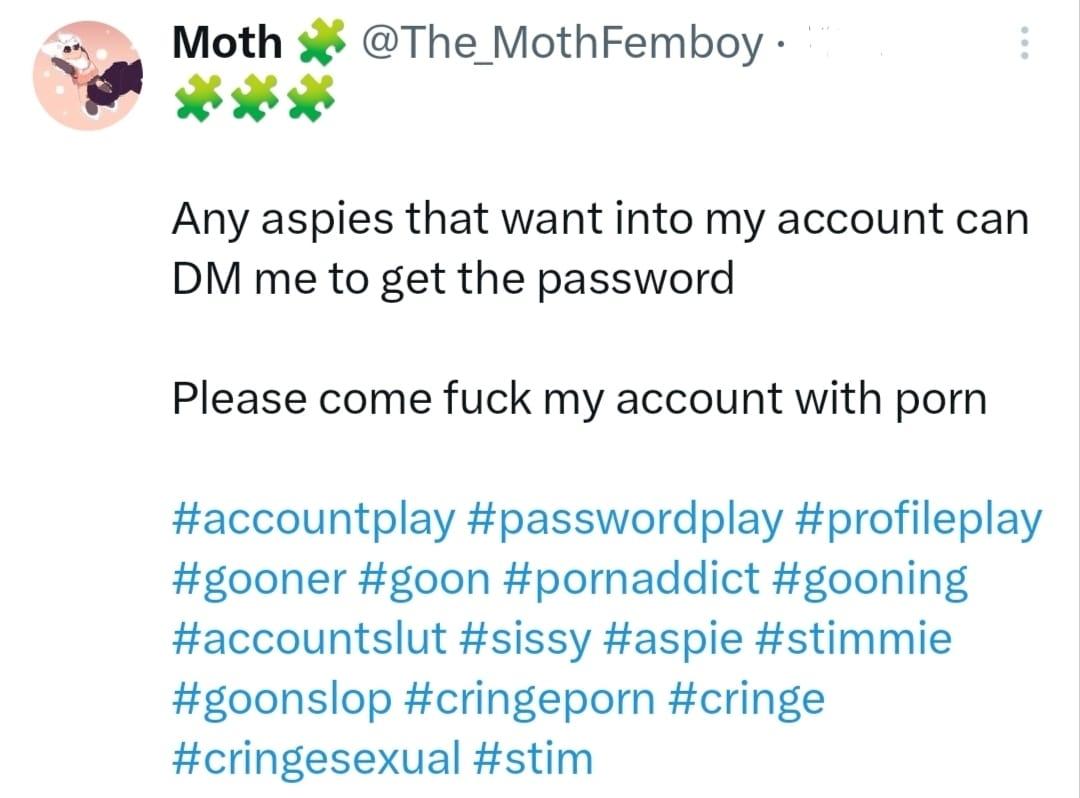Open the #accountplay hashtag
The width and height of the screenshot is (1080, 798).
point(313,521)
